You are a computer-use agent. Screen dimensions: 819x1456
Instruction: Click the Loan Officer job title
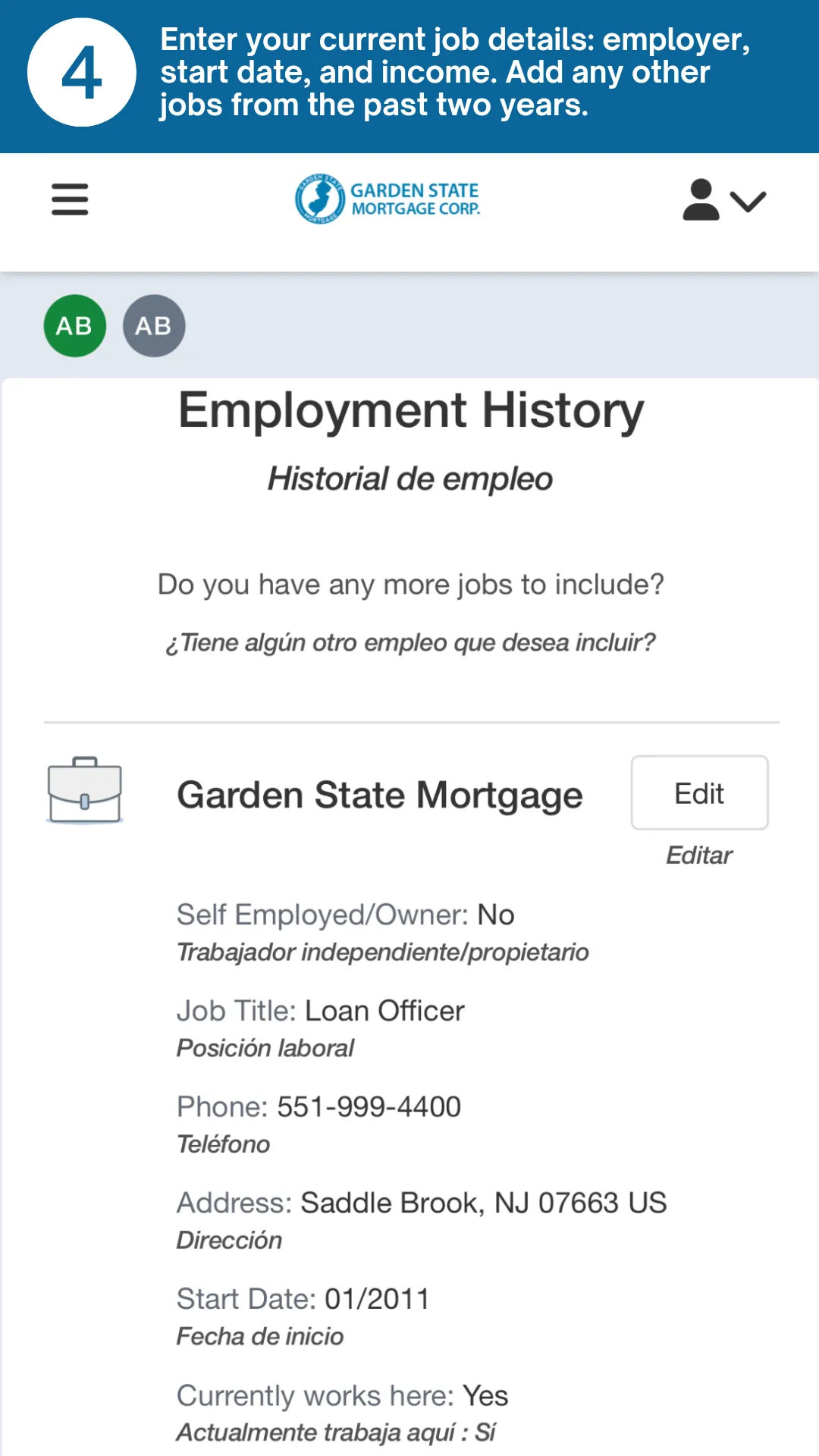384,1012
